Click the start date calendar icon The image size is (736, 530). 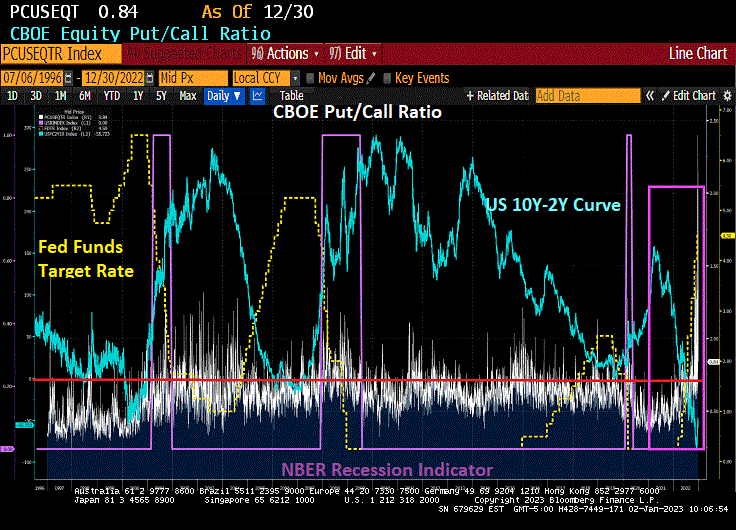68,78
